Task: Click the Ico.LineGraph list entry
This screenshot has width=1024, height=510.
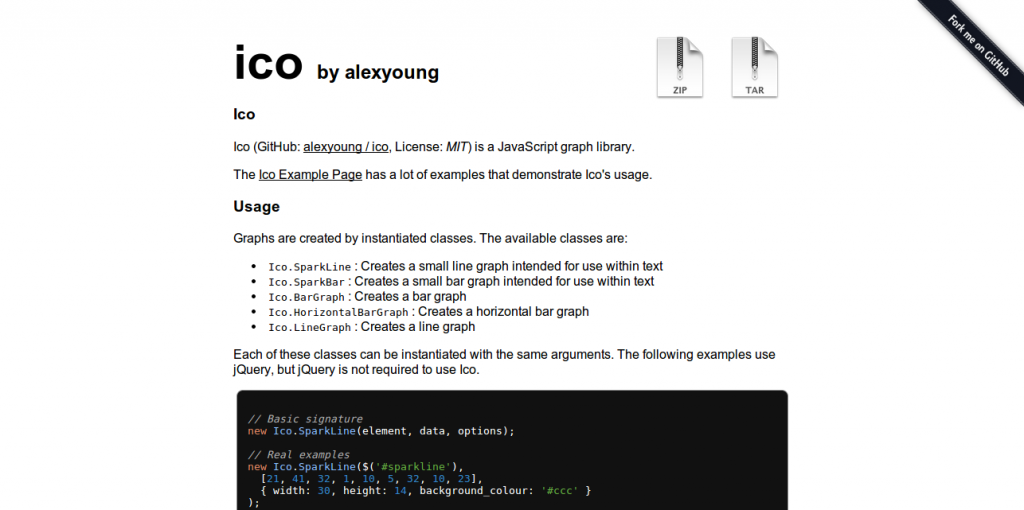Action: 372,327
